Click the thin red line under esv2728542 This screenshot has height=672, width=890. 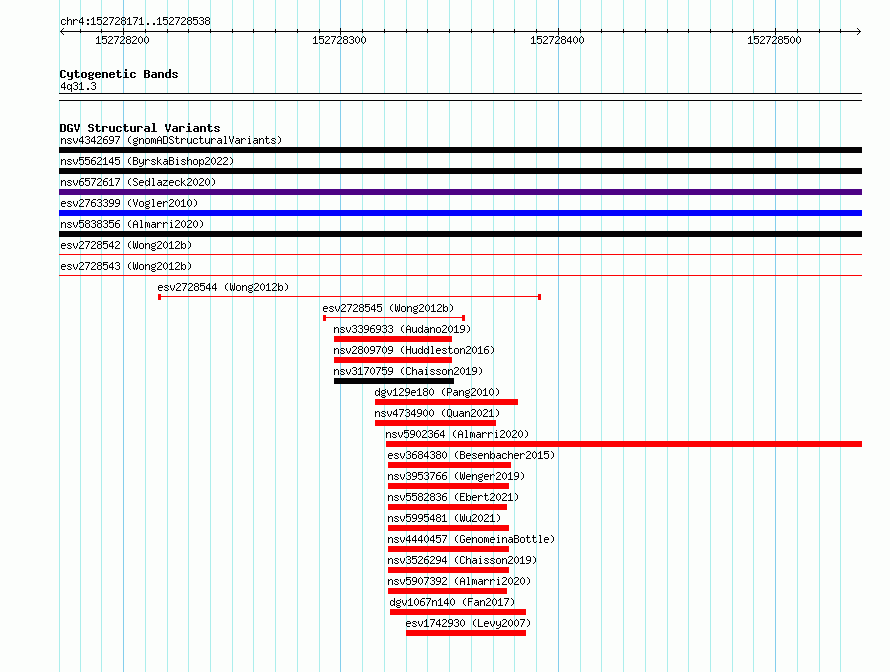point(460,255)
